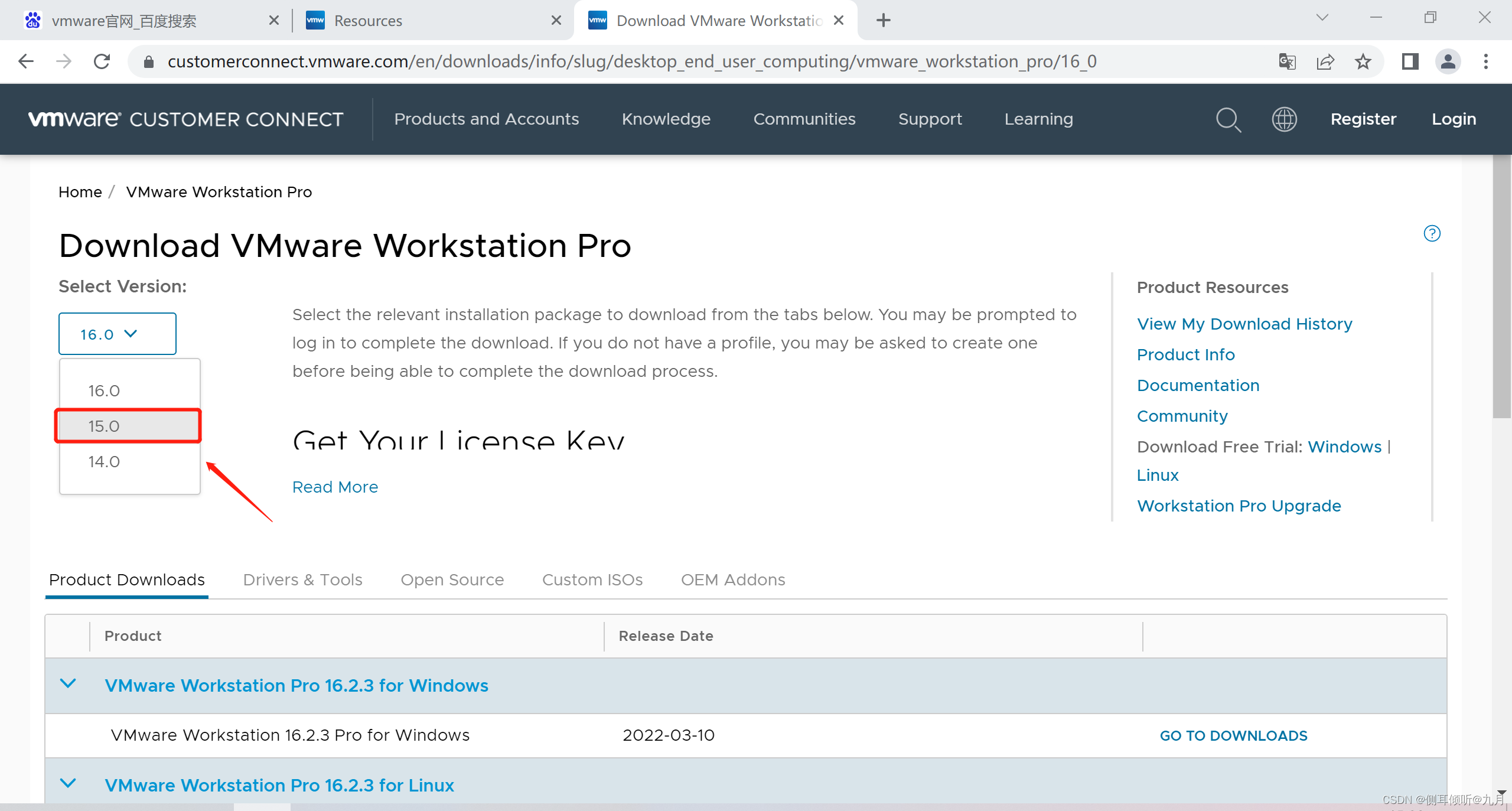Viewport: 1512px width, 811px height.
Task: Open the Knowledge menu
Action: [x=666, y=119]
